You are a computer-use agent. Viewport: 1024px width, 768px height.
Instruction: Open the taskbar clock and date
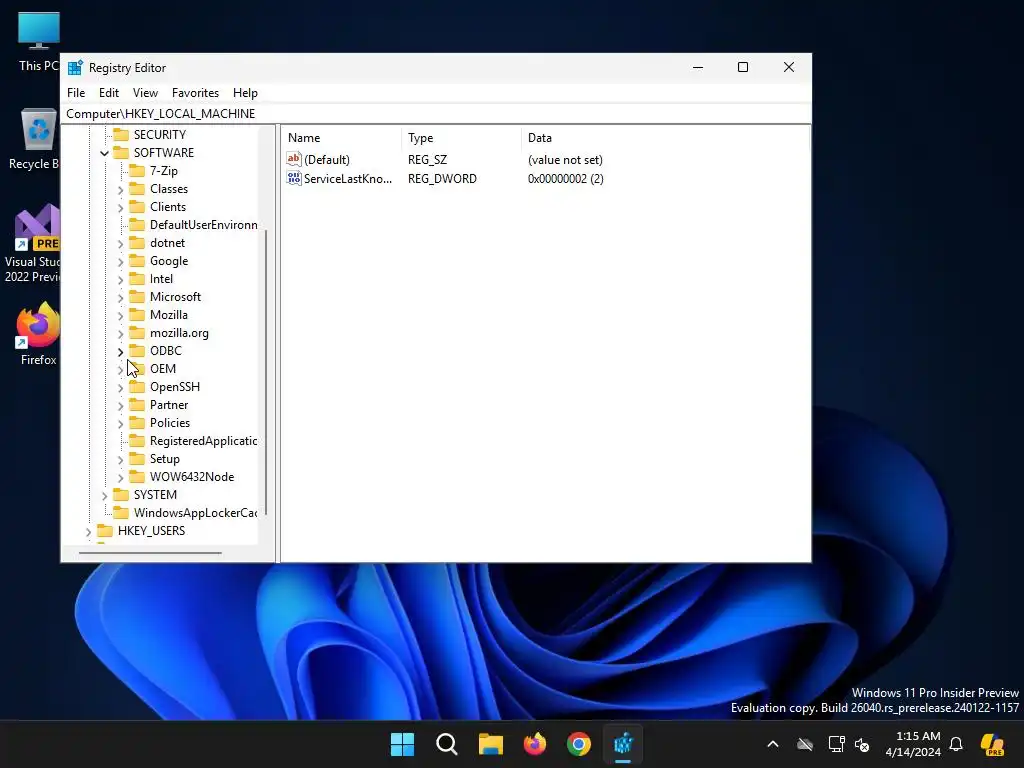click(x=913, y=744)
